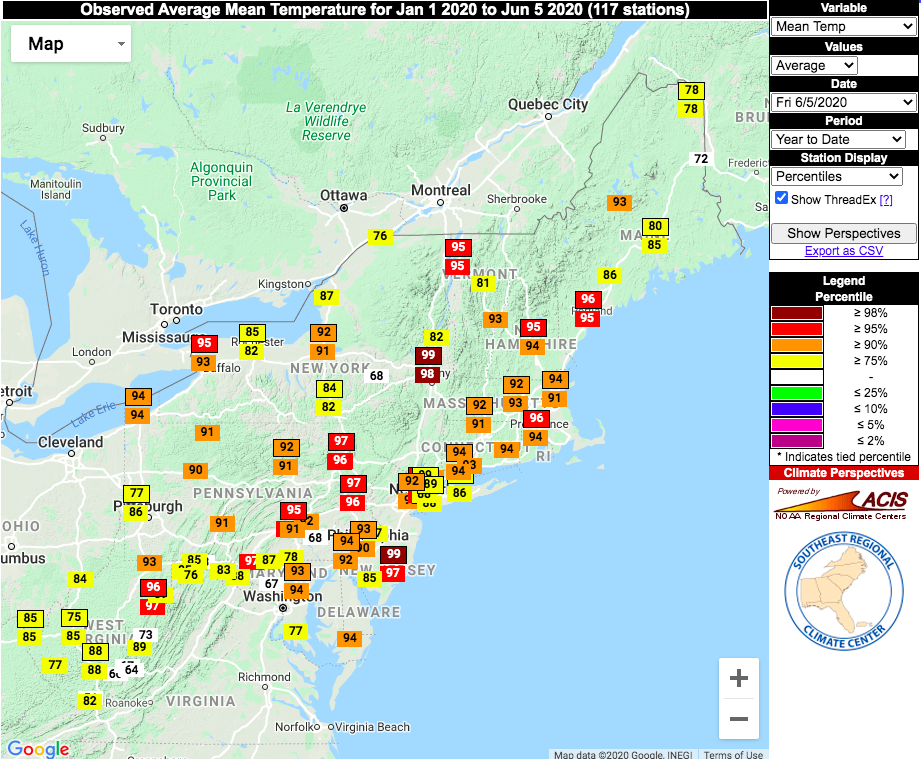Select the station marker 76 near Ottawa

pyautogui.click(x=379, y=237)
